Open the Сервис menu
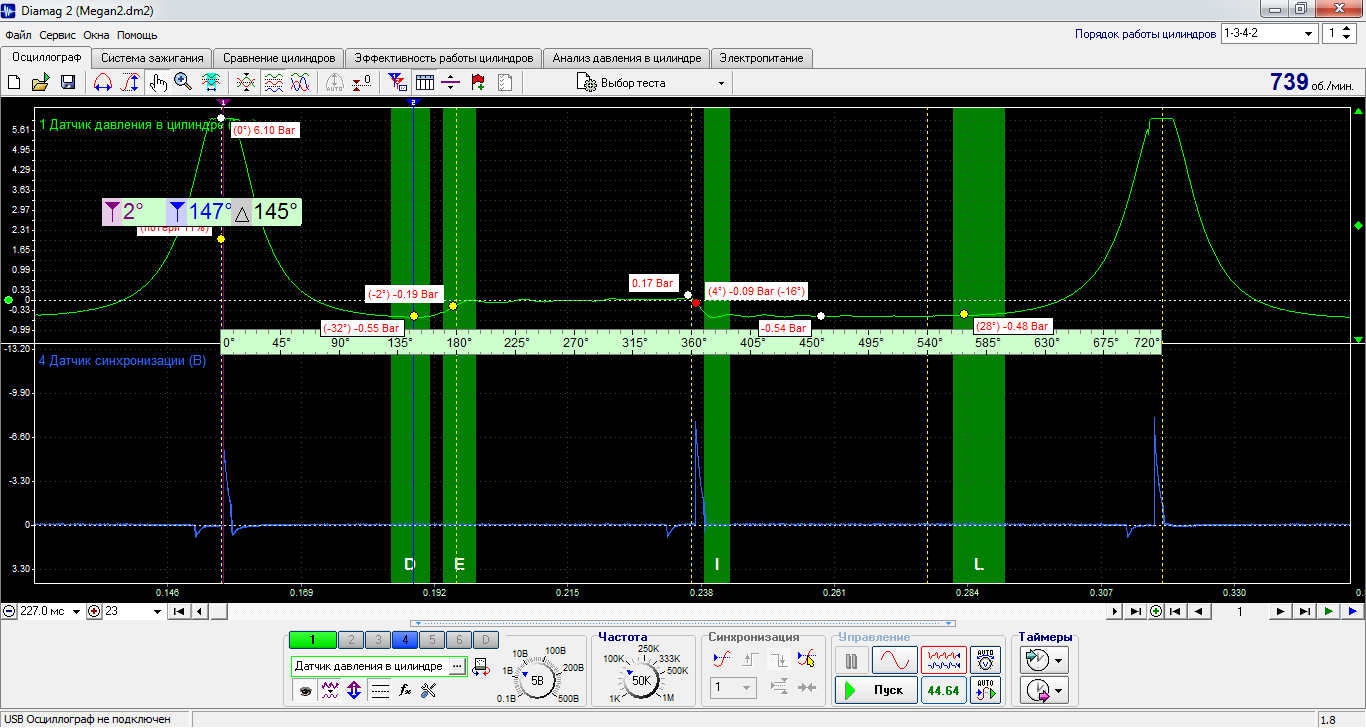 (x=58, y=34)
